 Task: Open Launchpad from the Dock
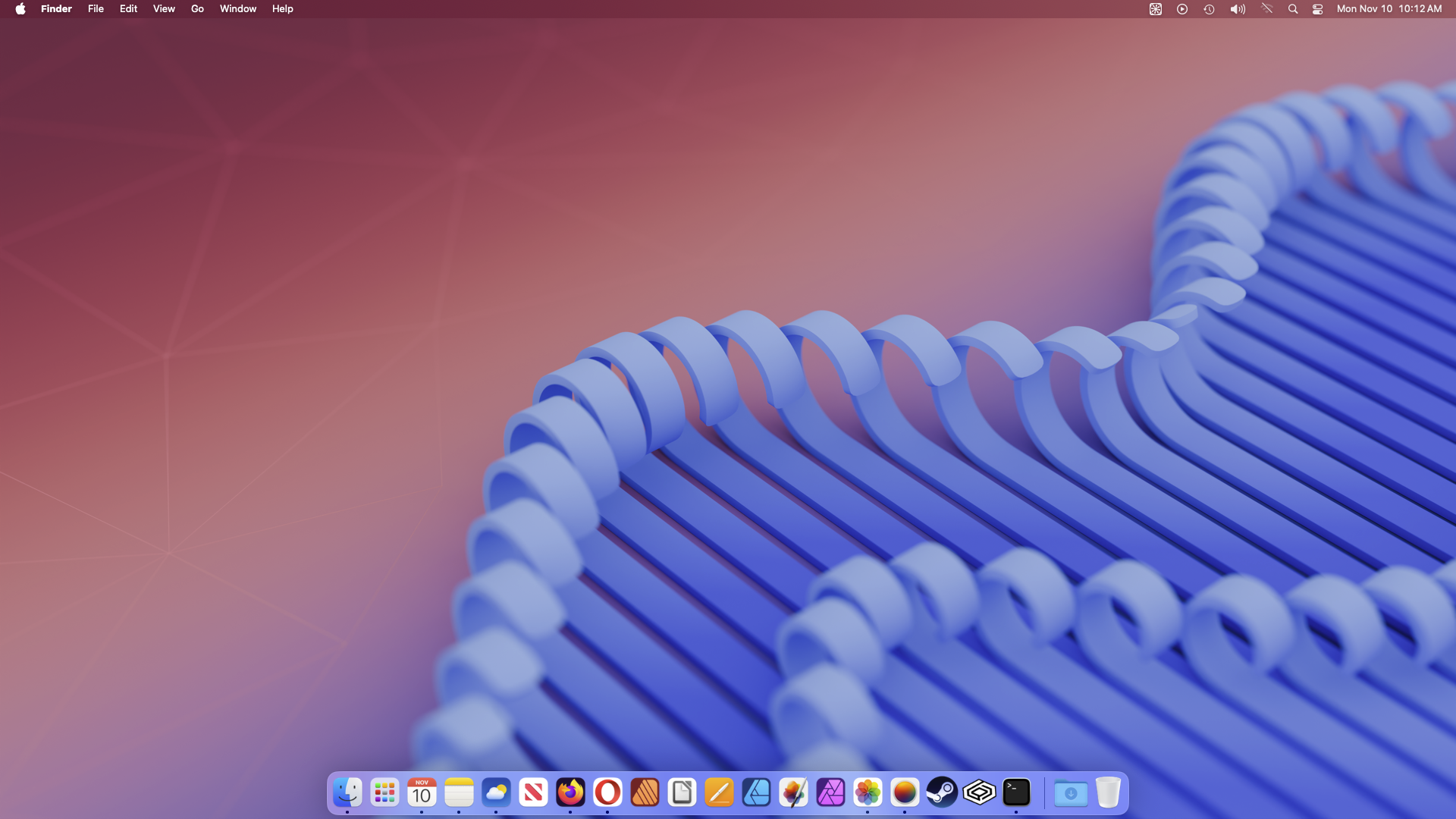pyautogui.click(x=384, y=793)
